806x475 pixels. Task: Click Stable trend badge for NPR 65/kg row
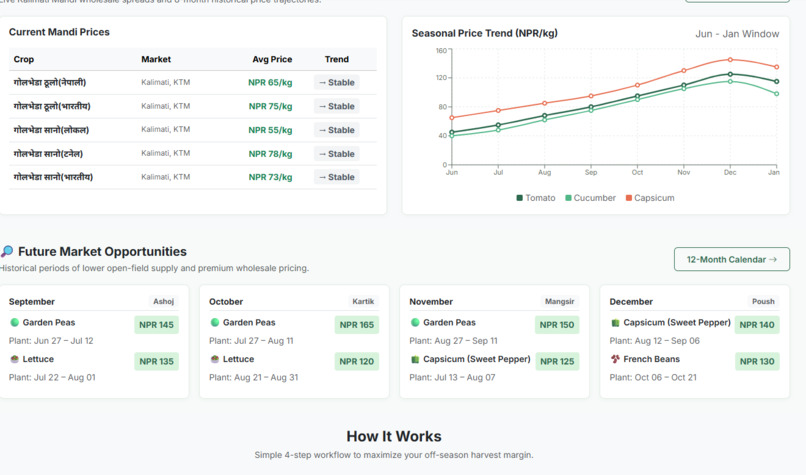tap(337, 82)
